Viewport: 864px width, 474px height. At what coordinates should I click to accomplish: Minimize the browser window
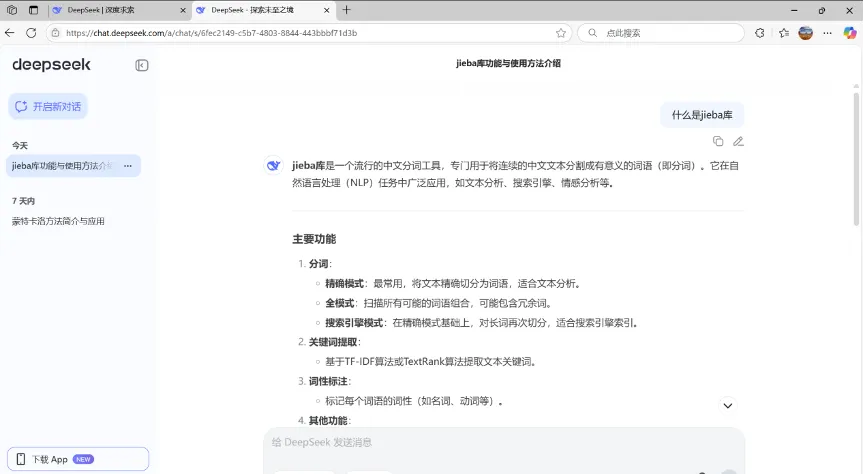794,10
